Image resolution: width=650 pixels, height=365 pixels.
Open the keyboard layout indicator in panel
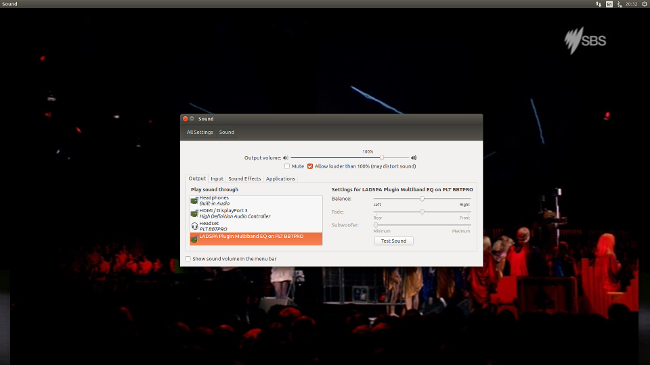point(609,4)
